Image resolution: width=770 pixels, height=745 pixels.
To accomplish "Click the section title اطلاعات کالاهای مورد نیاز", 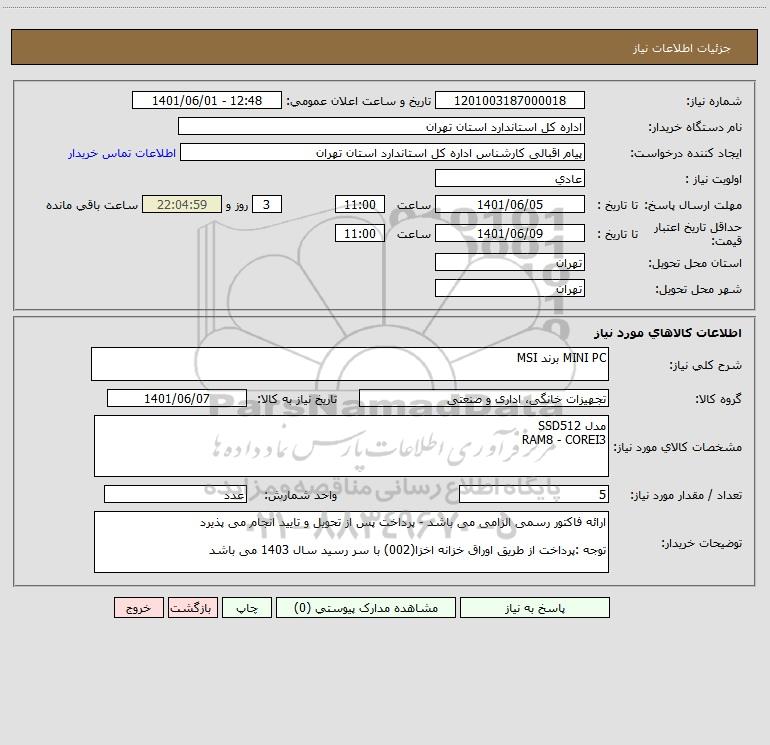I will coord(667,333).
